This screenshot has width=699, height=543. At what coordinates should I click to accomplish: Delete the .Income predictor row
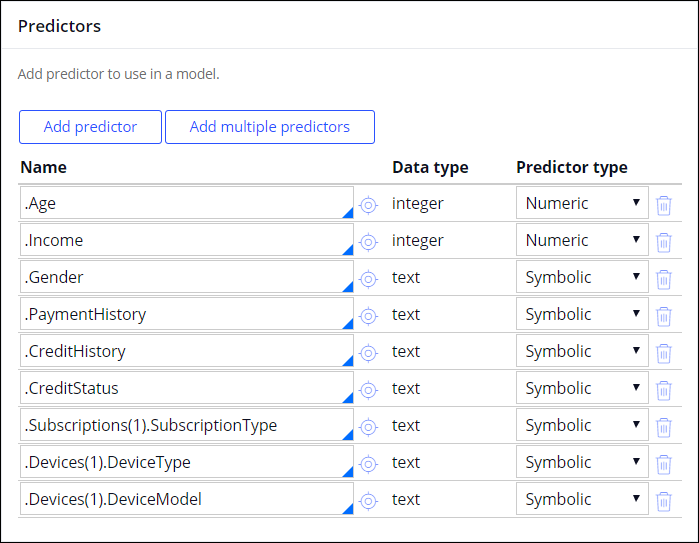pos(663,241)
